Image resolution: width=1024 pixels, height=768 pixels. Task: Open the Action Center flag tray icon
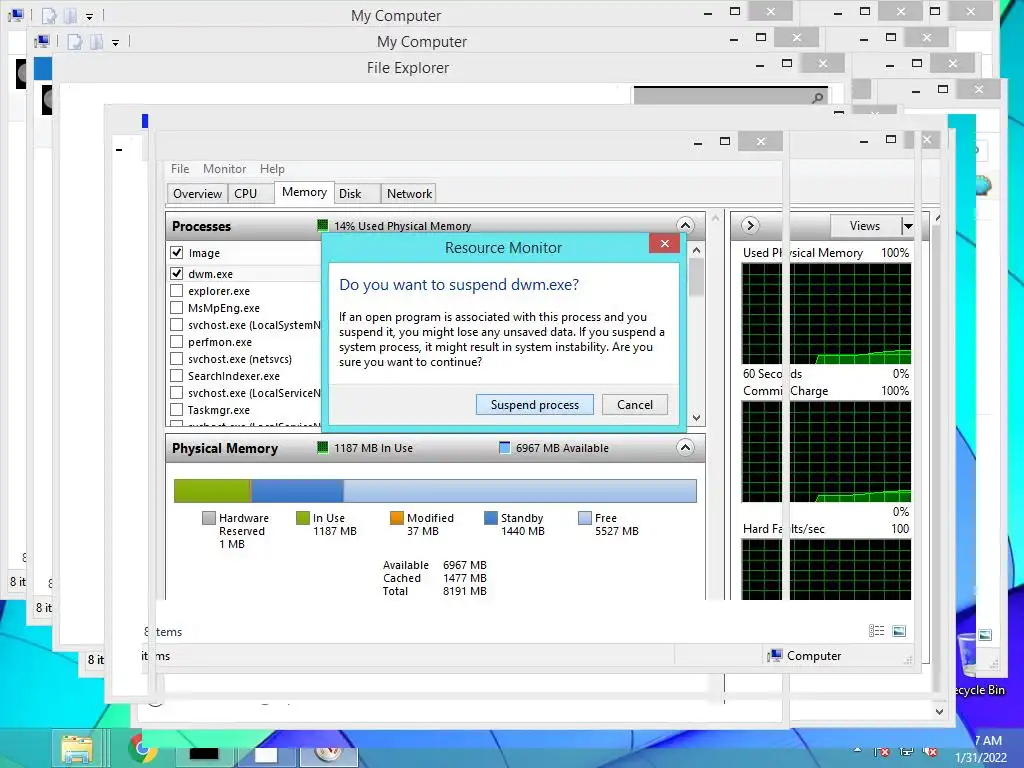[x=882, y=752]
